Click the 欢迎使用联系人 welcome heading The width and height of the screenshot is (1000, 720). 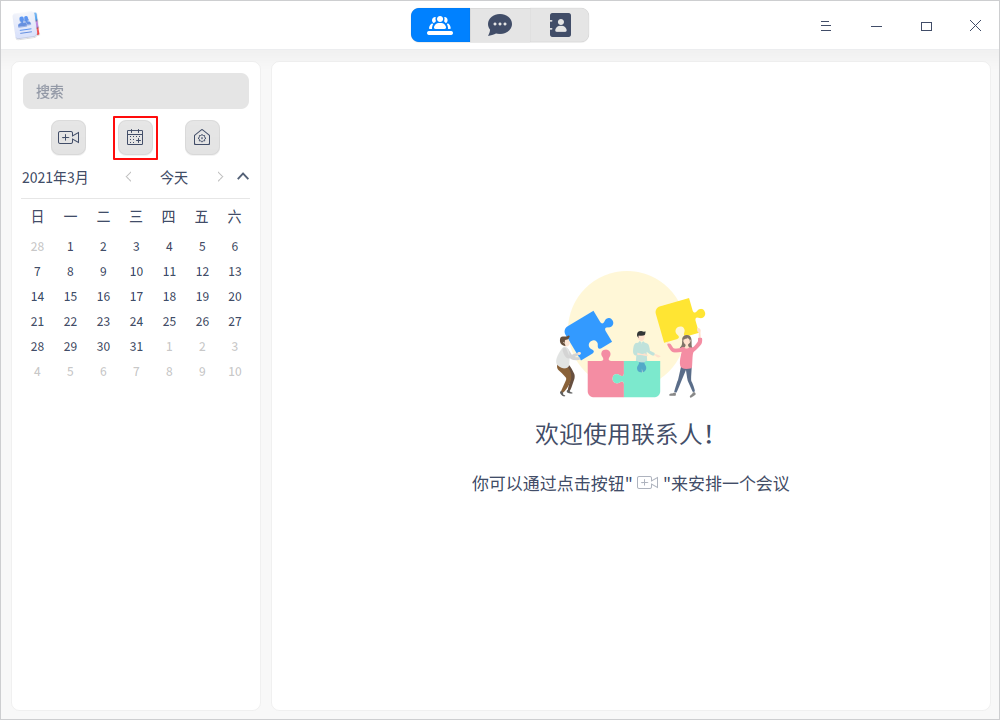pos(624,434)
